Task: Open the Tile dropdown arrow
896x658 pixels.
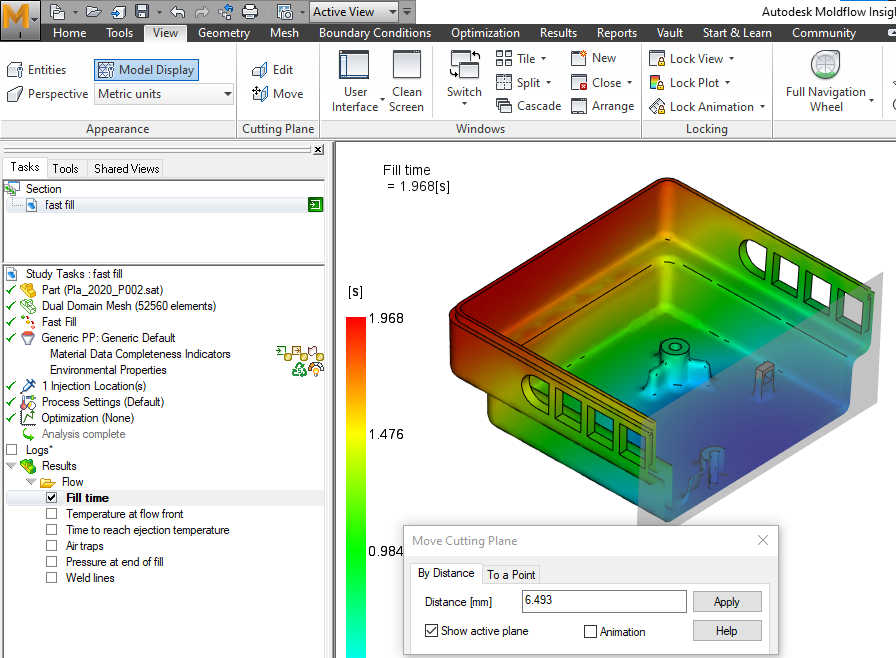Action: point(541,58)
